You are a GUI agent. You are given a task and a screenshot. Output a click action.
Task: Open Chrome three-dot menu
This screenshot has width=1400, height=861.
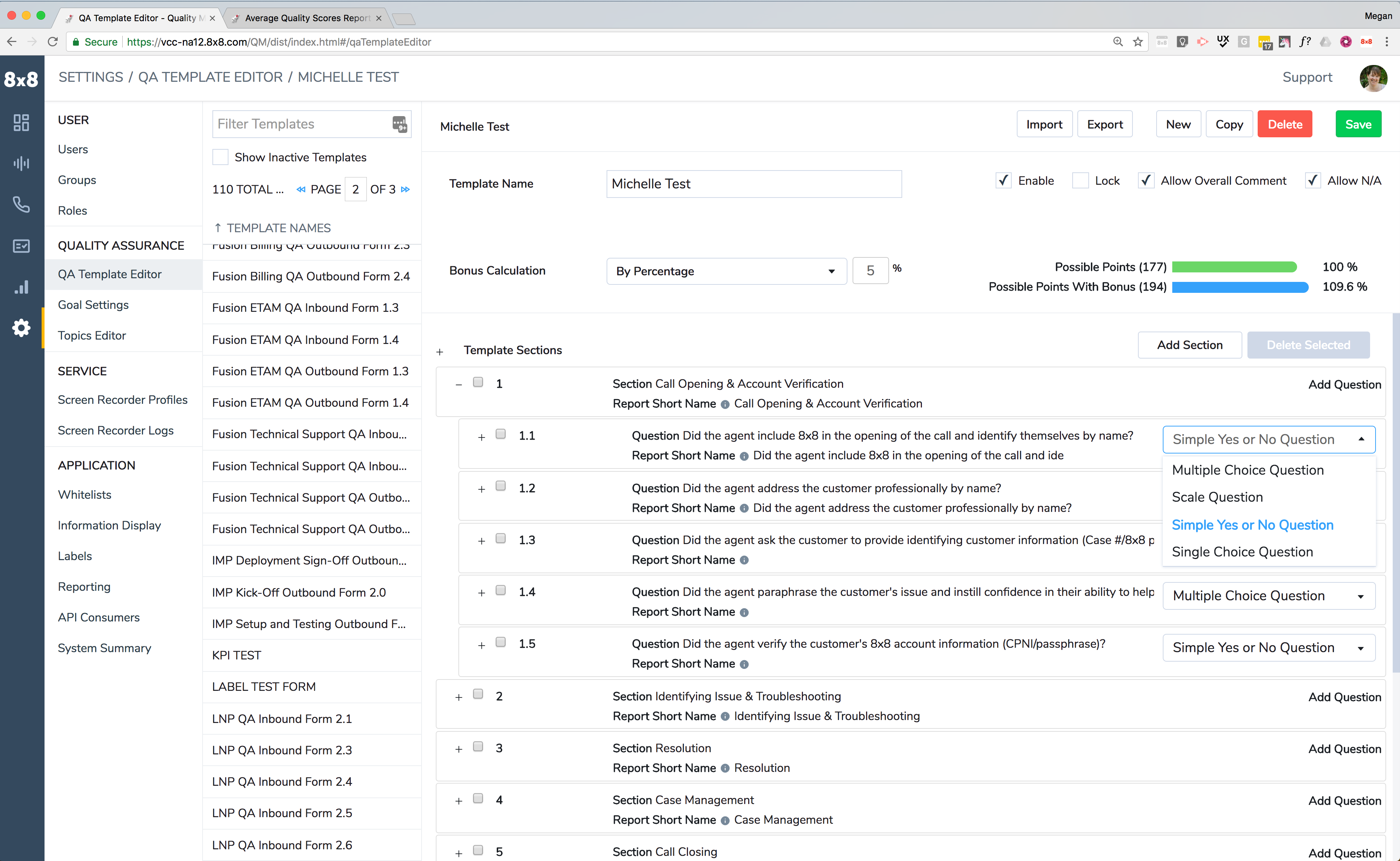[x=1387, y=42]
